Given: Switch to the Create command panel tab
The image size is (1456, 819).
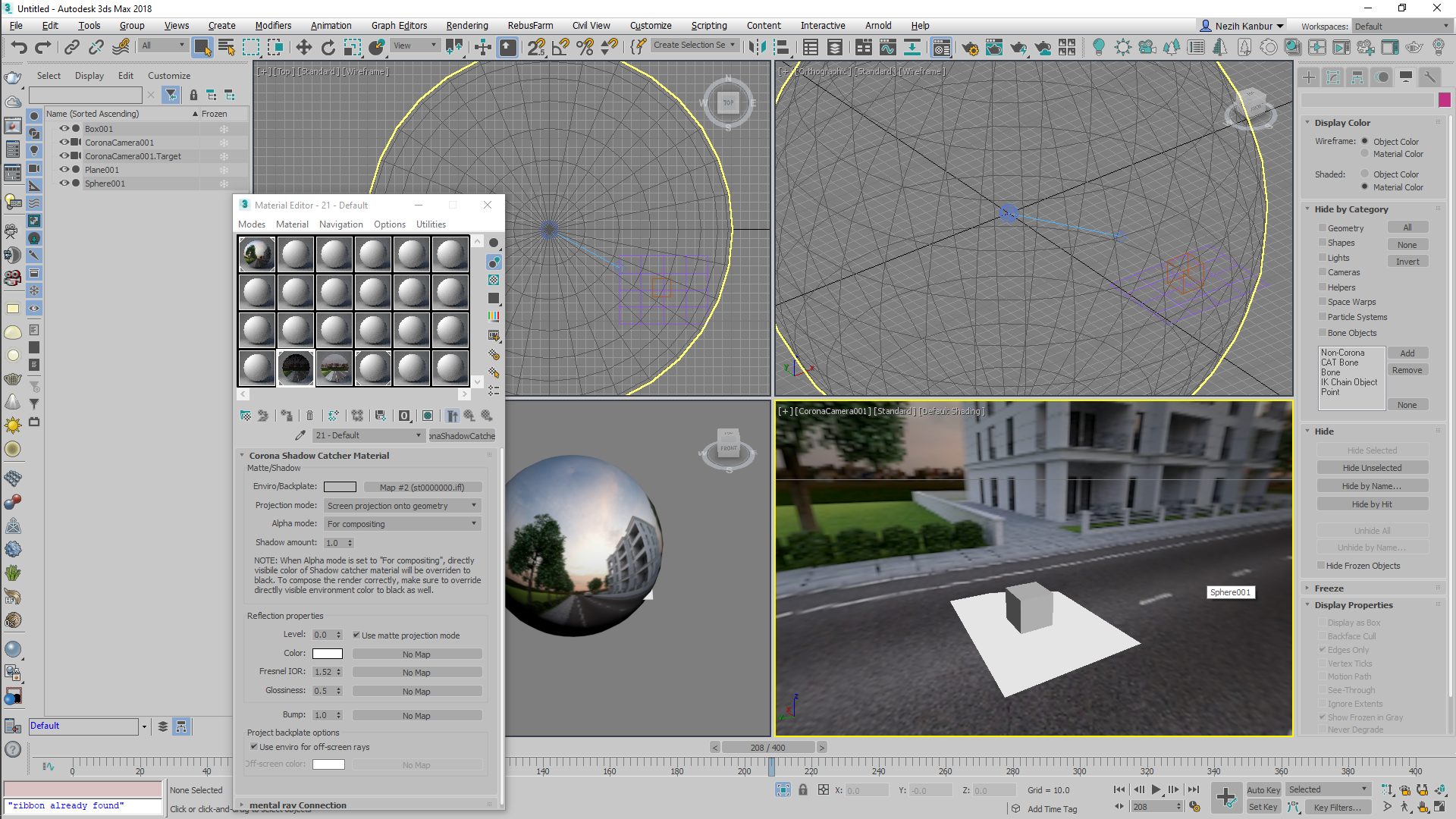Looking at the screenshot, I should click(1309, 77).
